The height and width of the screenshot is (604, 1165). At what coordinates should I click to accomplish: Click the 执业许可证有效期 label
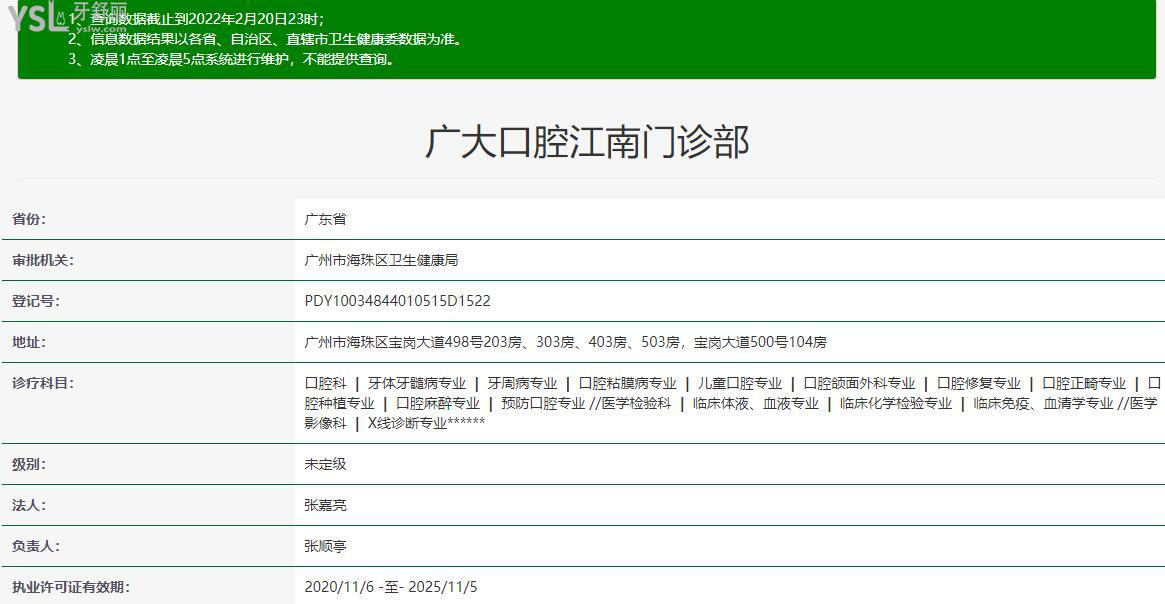pyautogui.click(x=71, y=587)
